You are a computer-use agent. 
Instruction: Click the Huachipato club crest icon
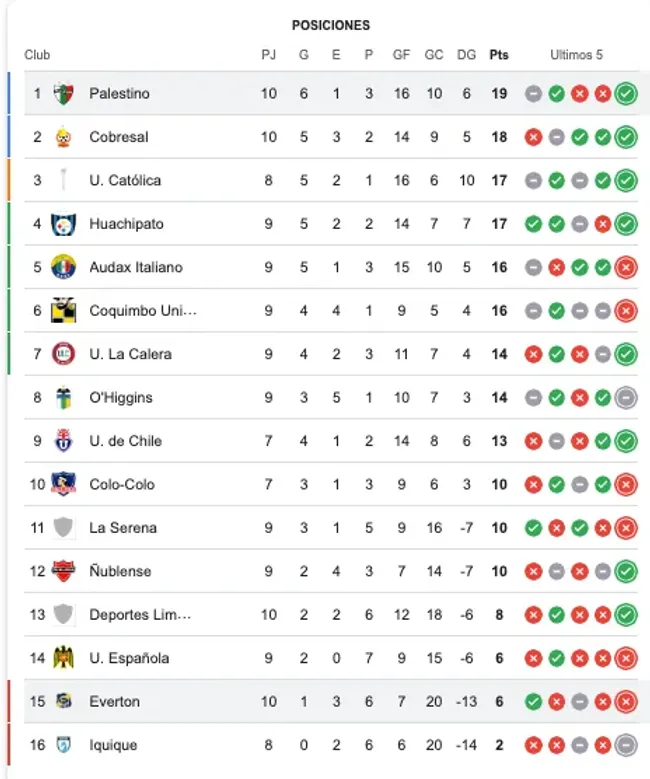click(63, 224)
